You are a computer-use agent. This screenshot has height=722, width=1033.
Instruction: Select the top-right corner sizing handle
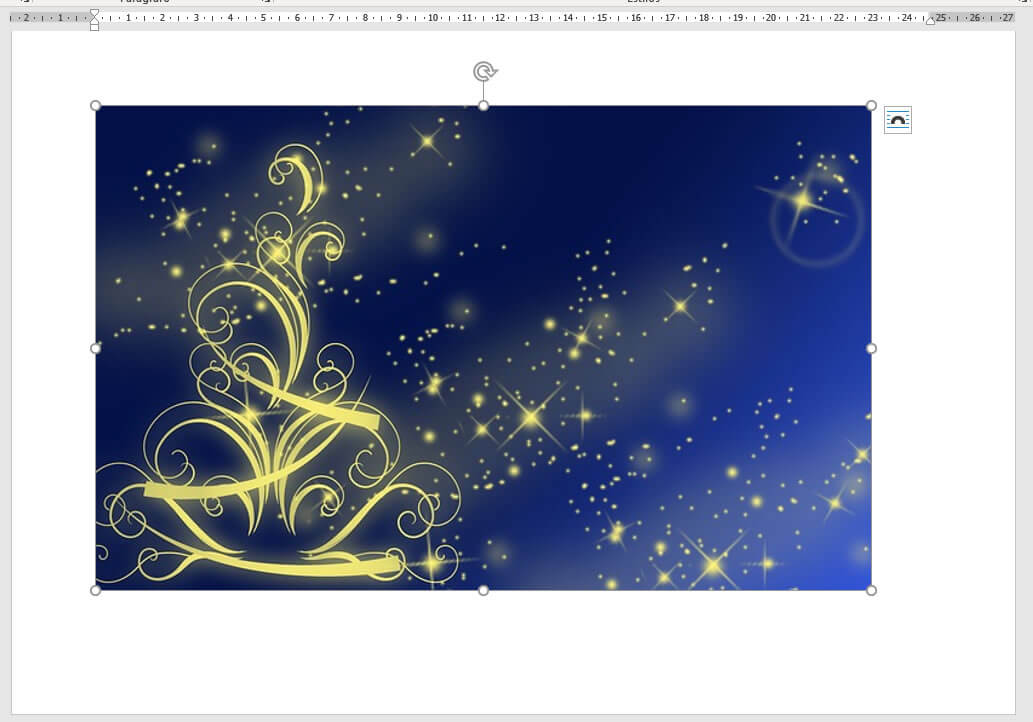871,105
